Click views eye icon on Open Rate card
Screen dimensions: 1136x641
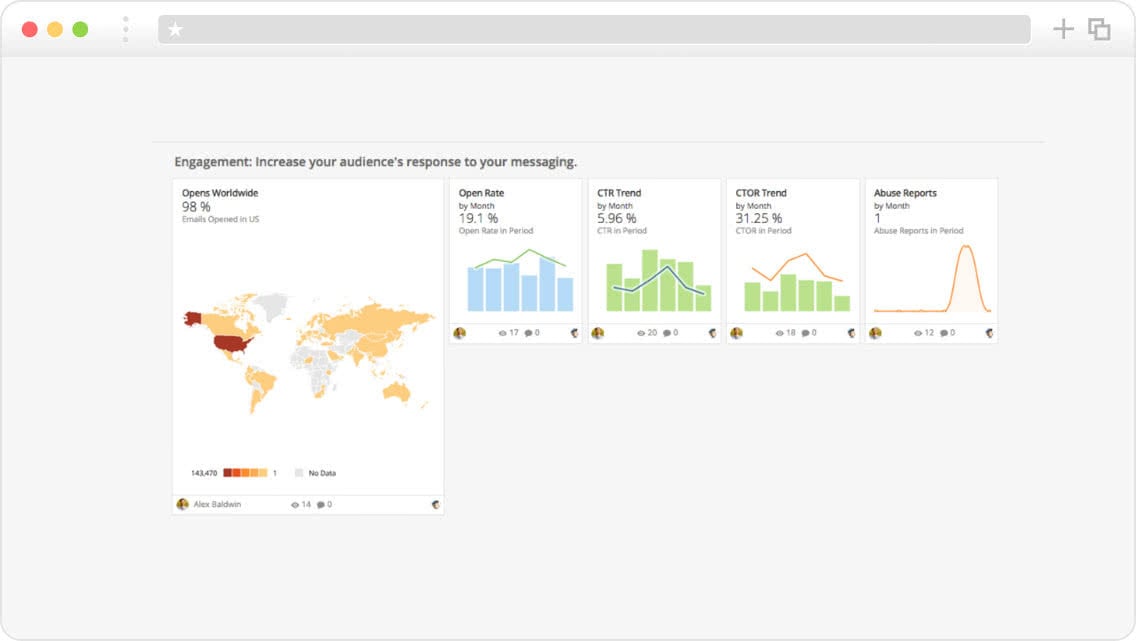pyautogui.click(x=503, y=333)
